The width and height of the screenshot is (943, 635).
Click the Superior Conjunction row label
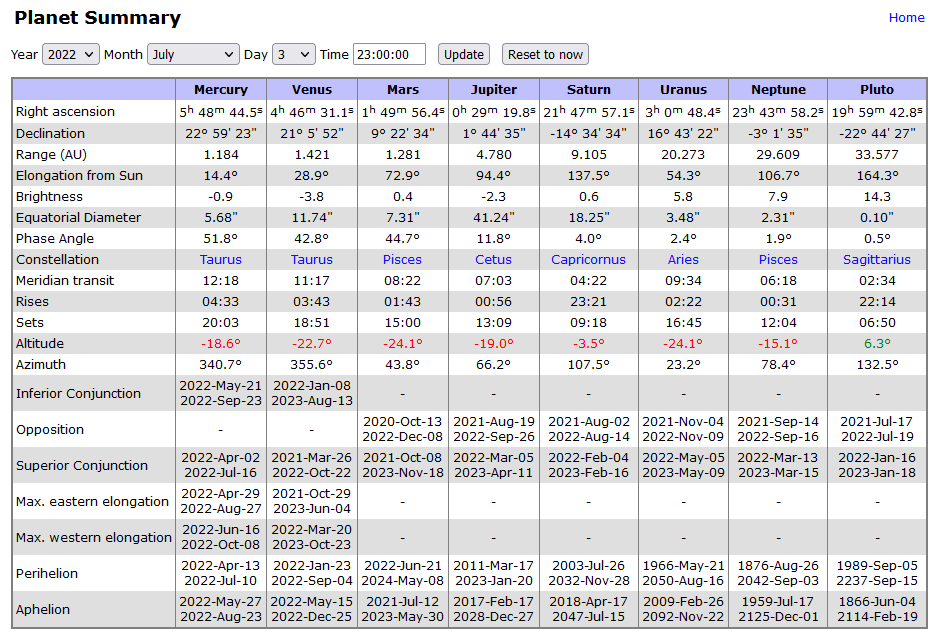82,465
